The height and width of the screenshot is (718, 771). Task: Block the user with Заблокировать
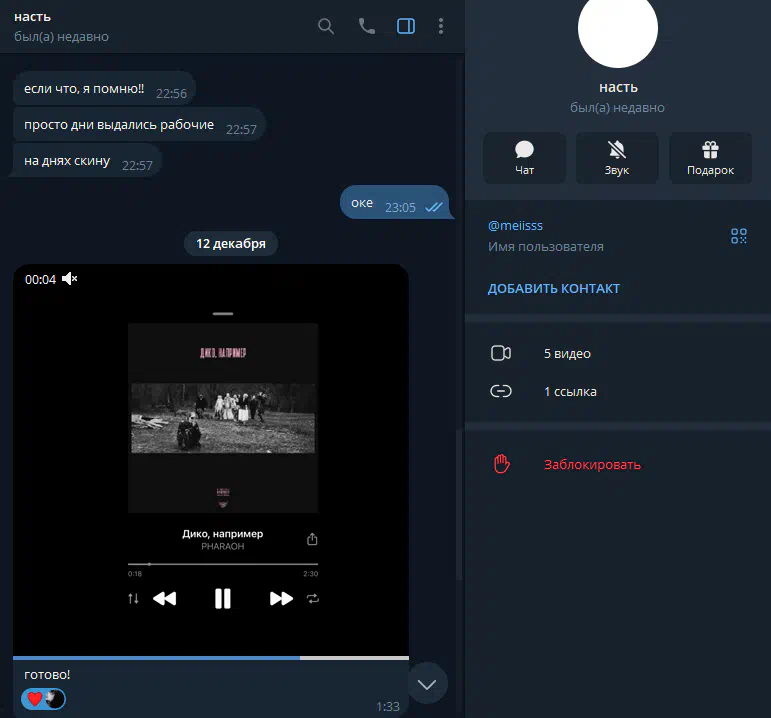point(592,465)
